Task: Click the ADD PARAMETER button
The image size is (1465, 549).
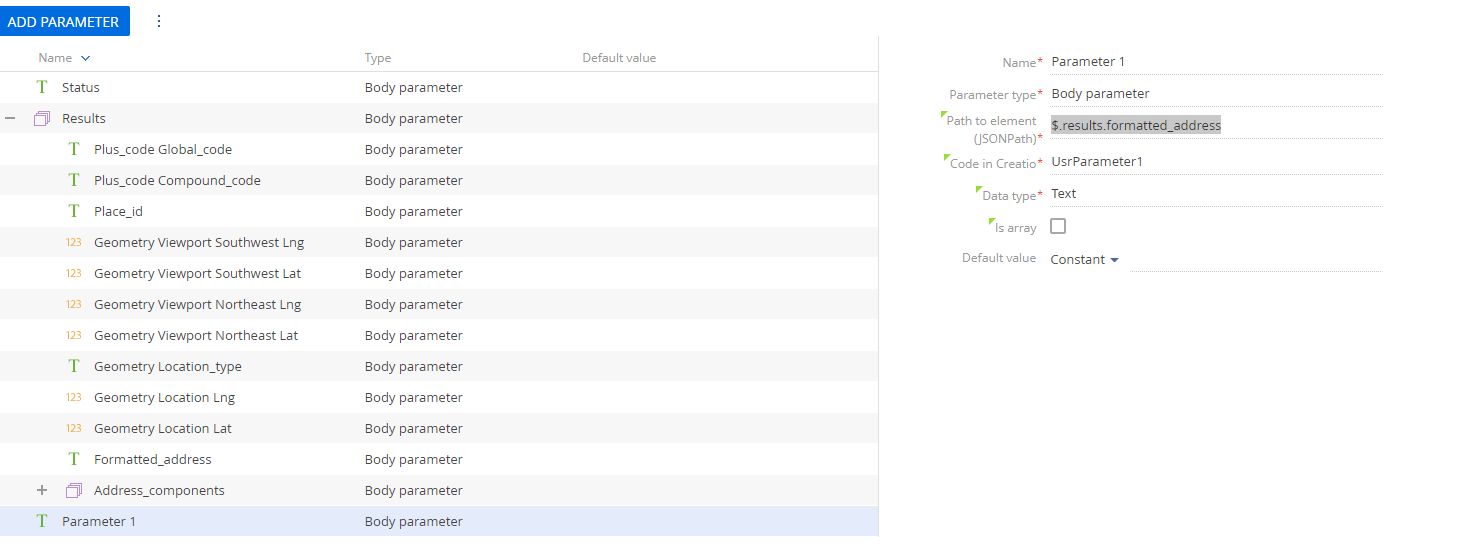Action: [x=65, y=21]
